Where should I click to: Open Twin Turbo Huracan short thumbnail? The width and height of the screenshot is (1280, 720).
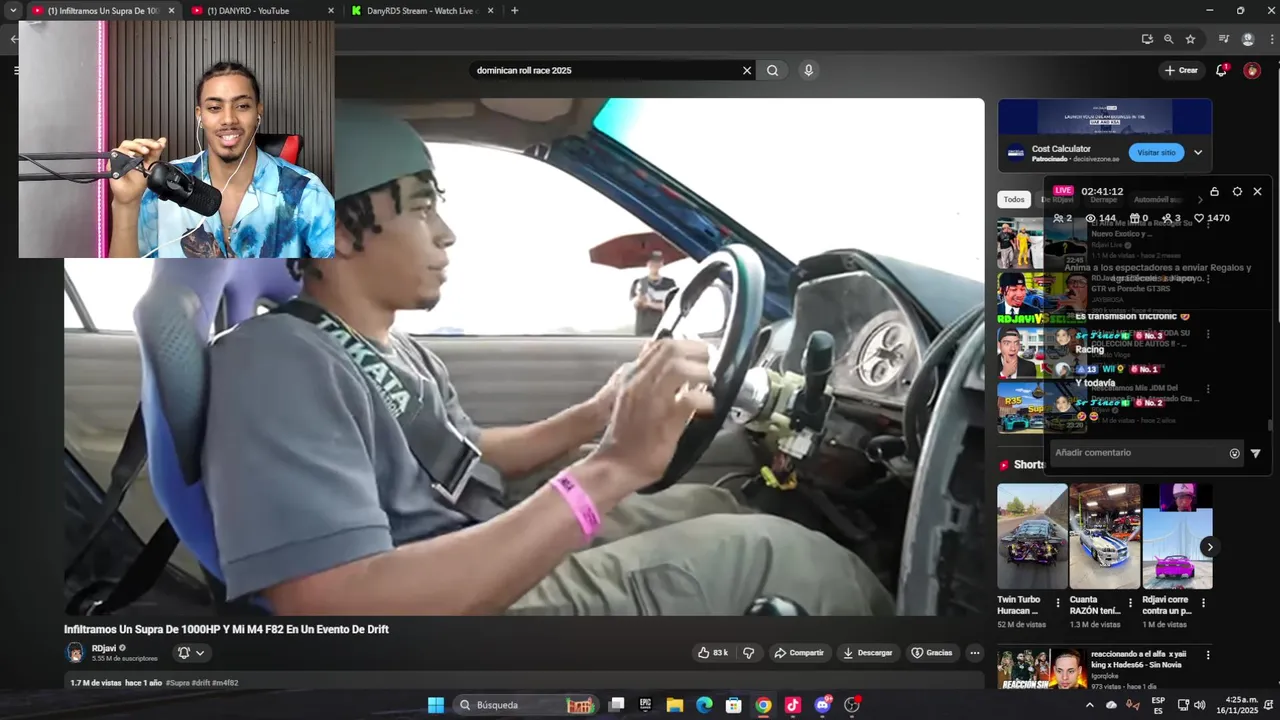tap(1032, 536)
